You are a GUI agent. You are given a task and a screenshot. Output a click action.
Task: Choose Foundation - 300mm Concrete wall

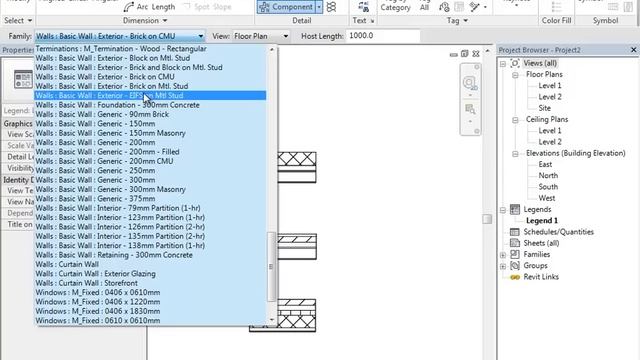tap(150, 105)
